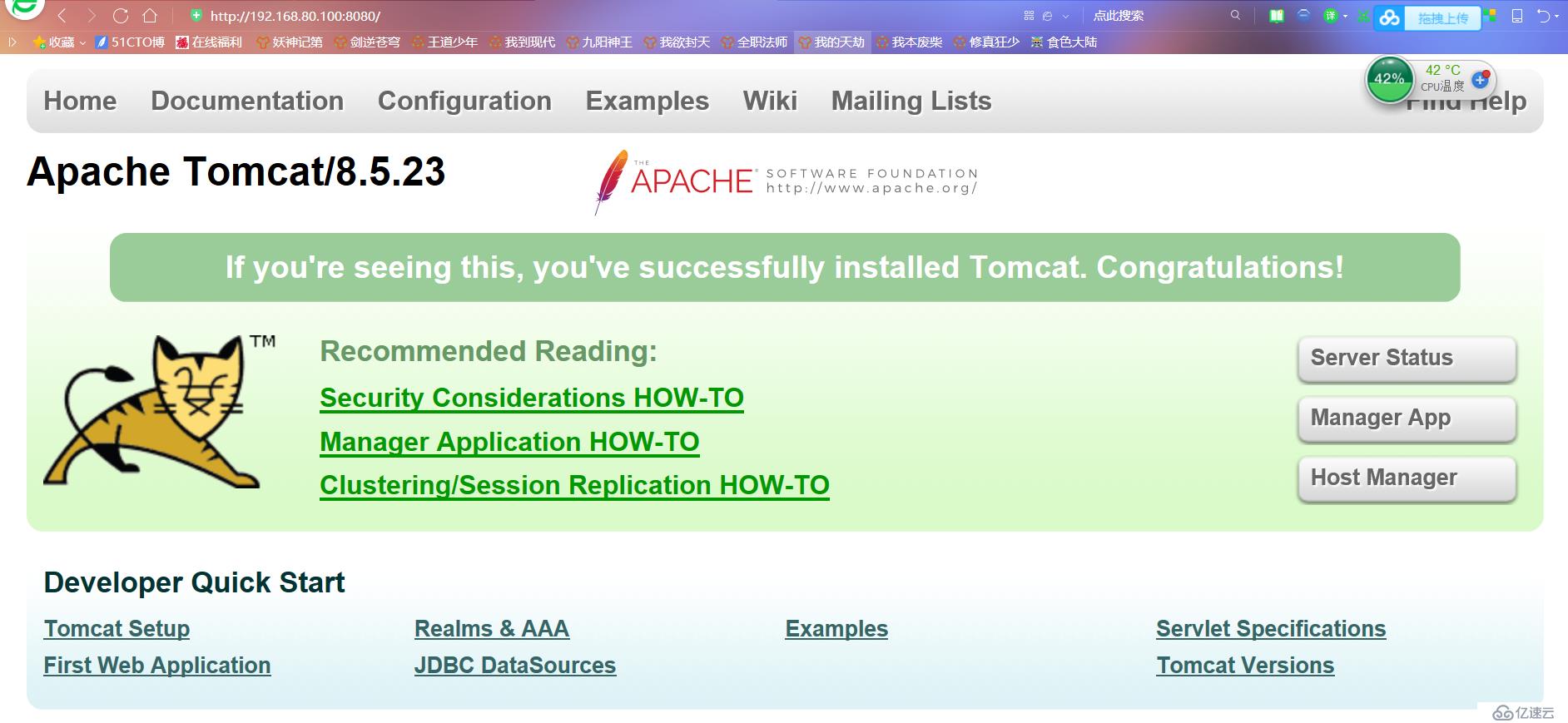Open the Tomcat Setup link
The height and width of the screenshot is (723, 1568).
117,629
